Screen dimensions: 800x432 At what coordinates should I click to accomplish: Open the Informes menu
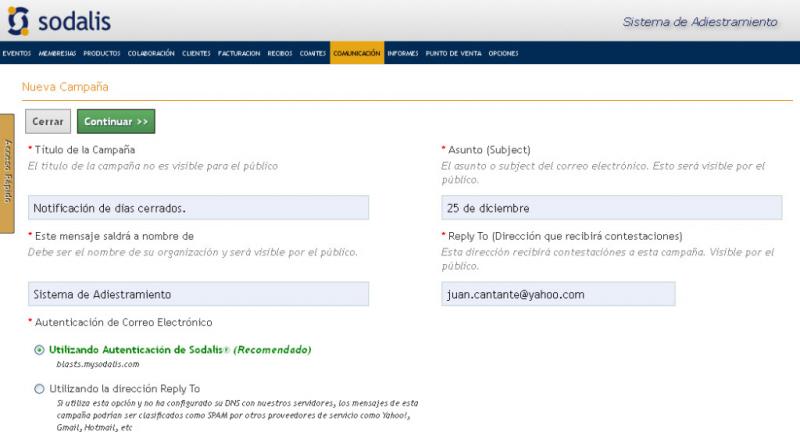(402, 53)
